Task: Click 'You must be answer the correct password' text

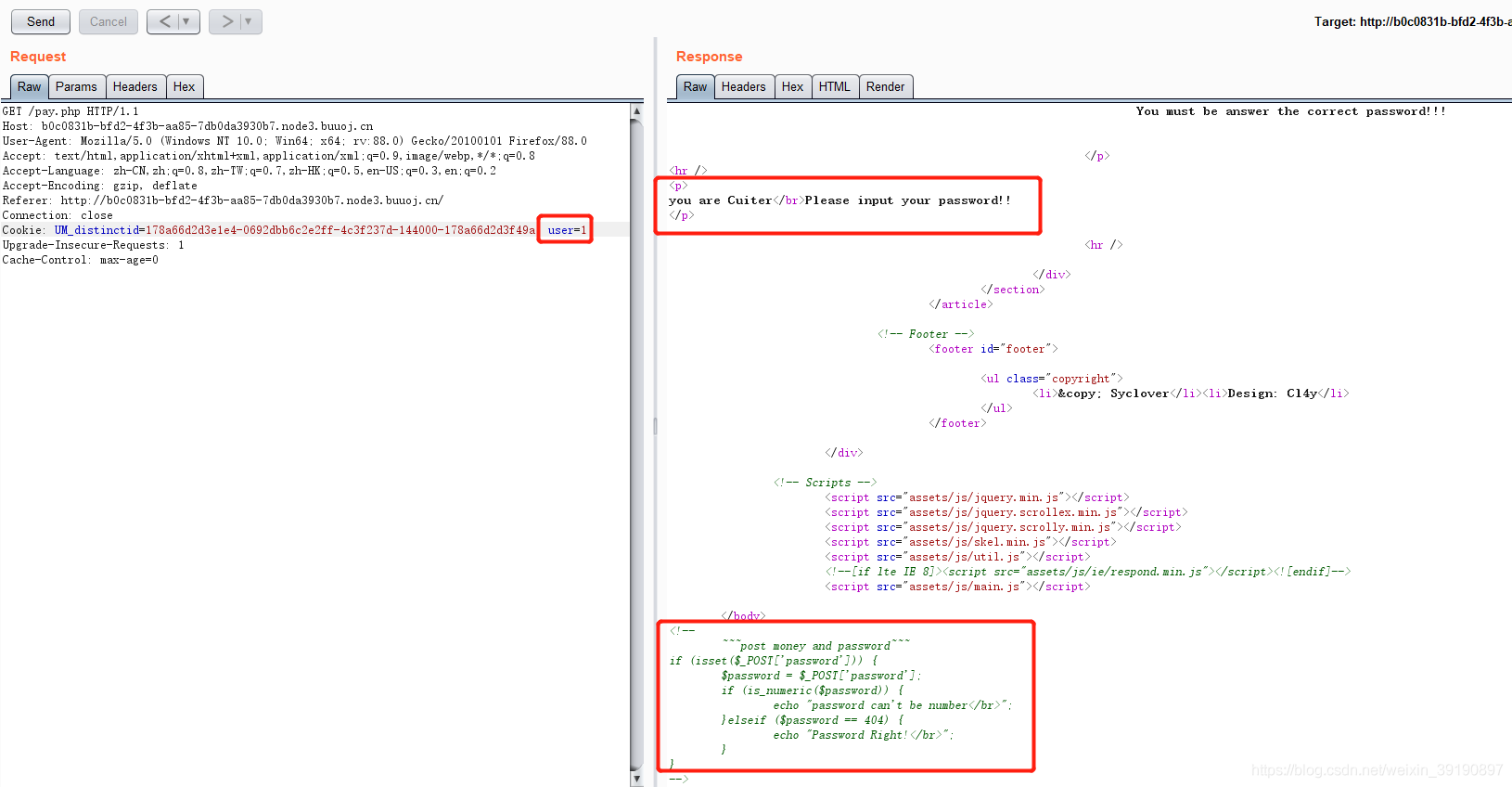Action: [x=1290, y=111]
